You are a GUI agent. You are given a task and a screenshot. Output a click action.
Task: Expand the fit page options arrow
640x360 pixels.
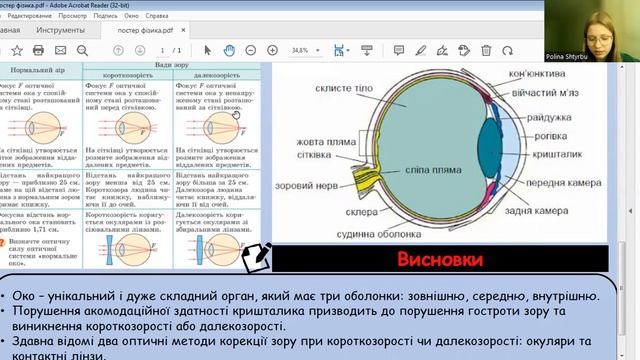[x=348, y=51]
